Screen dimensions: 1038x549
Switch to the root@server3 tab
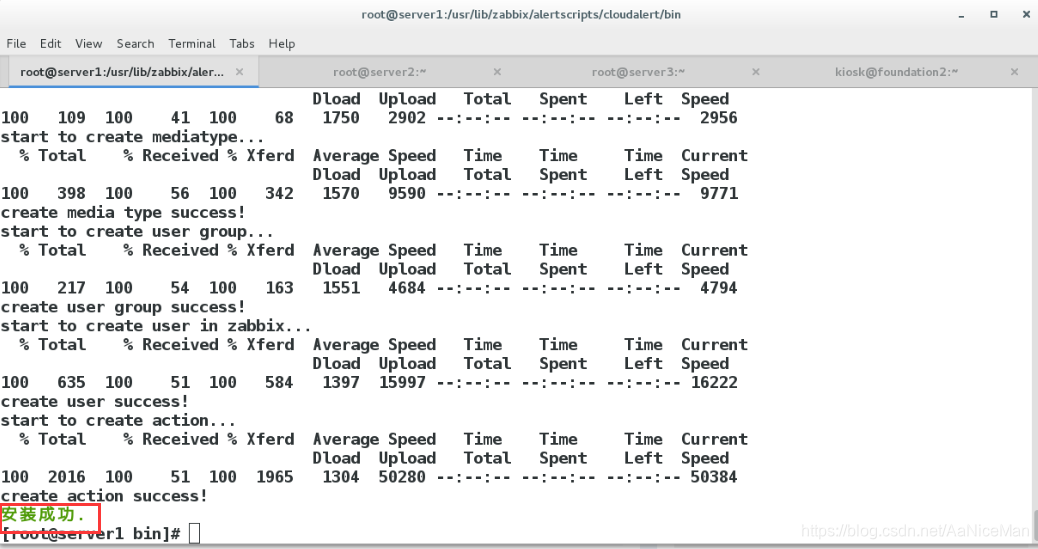click(x=638, y=72)
